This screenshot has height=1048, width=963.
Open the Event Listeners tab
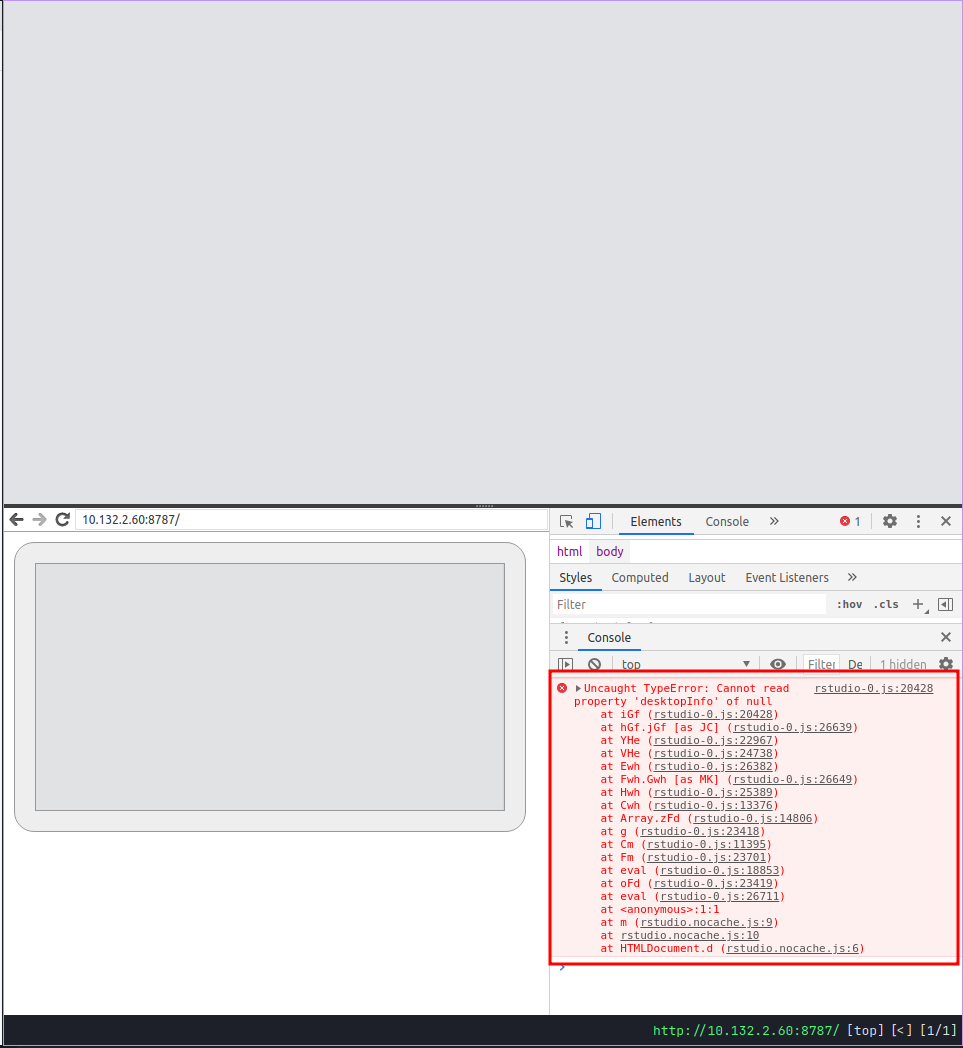tap(787, 577)
